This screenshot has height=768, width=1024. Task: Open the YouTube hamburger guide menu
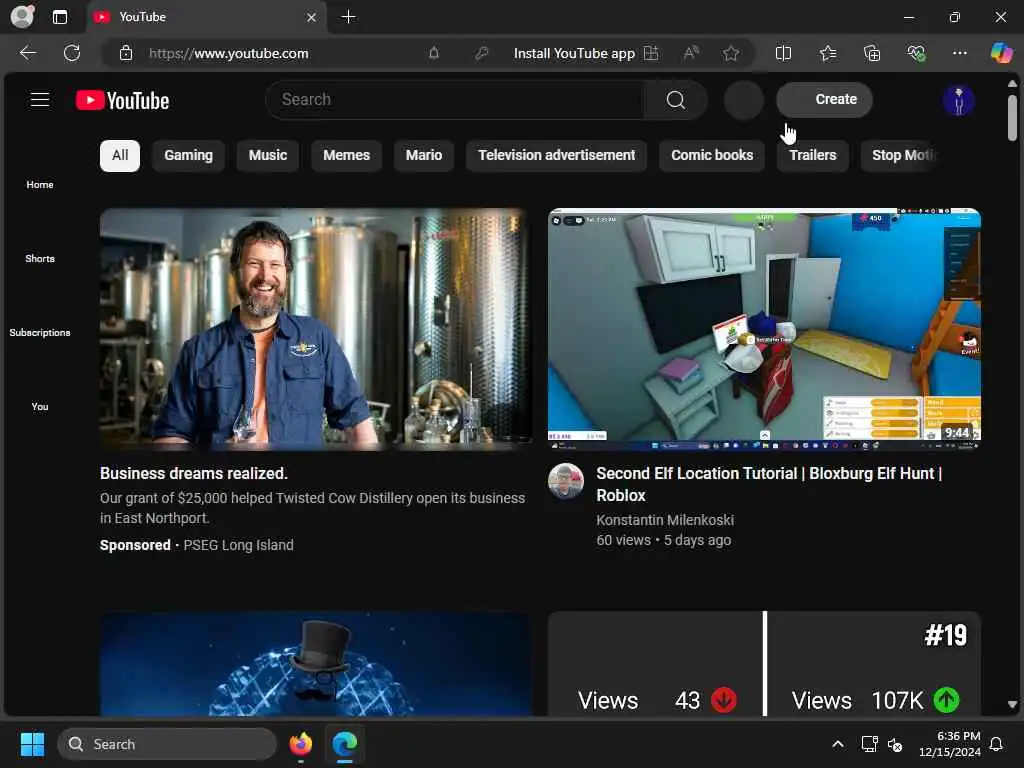pos(40,100)
